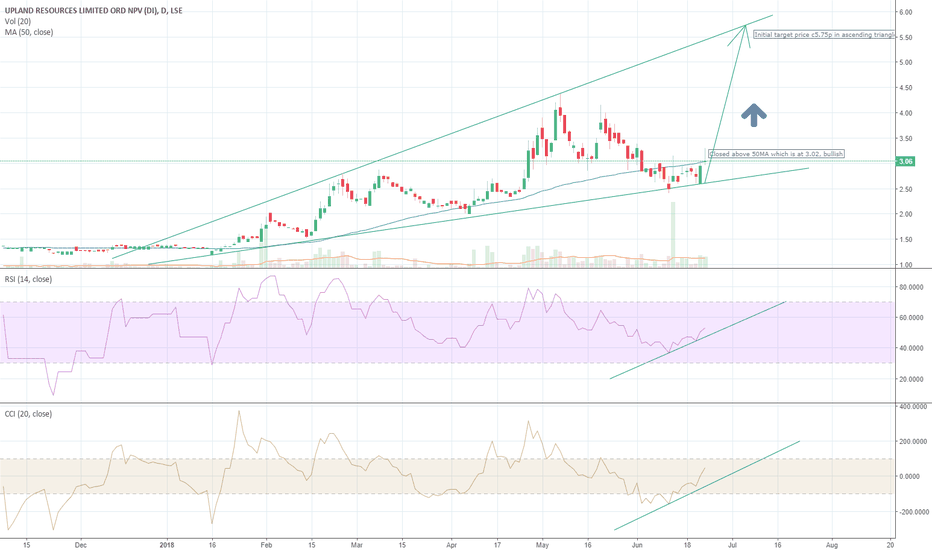
Task: Click the 2.00 price axis label
Action: tap(905, 214)
